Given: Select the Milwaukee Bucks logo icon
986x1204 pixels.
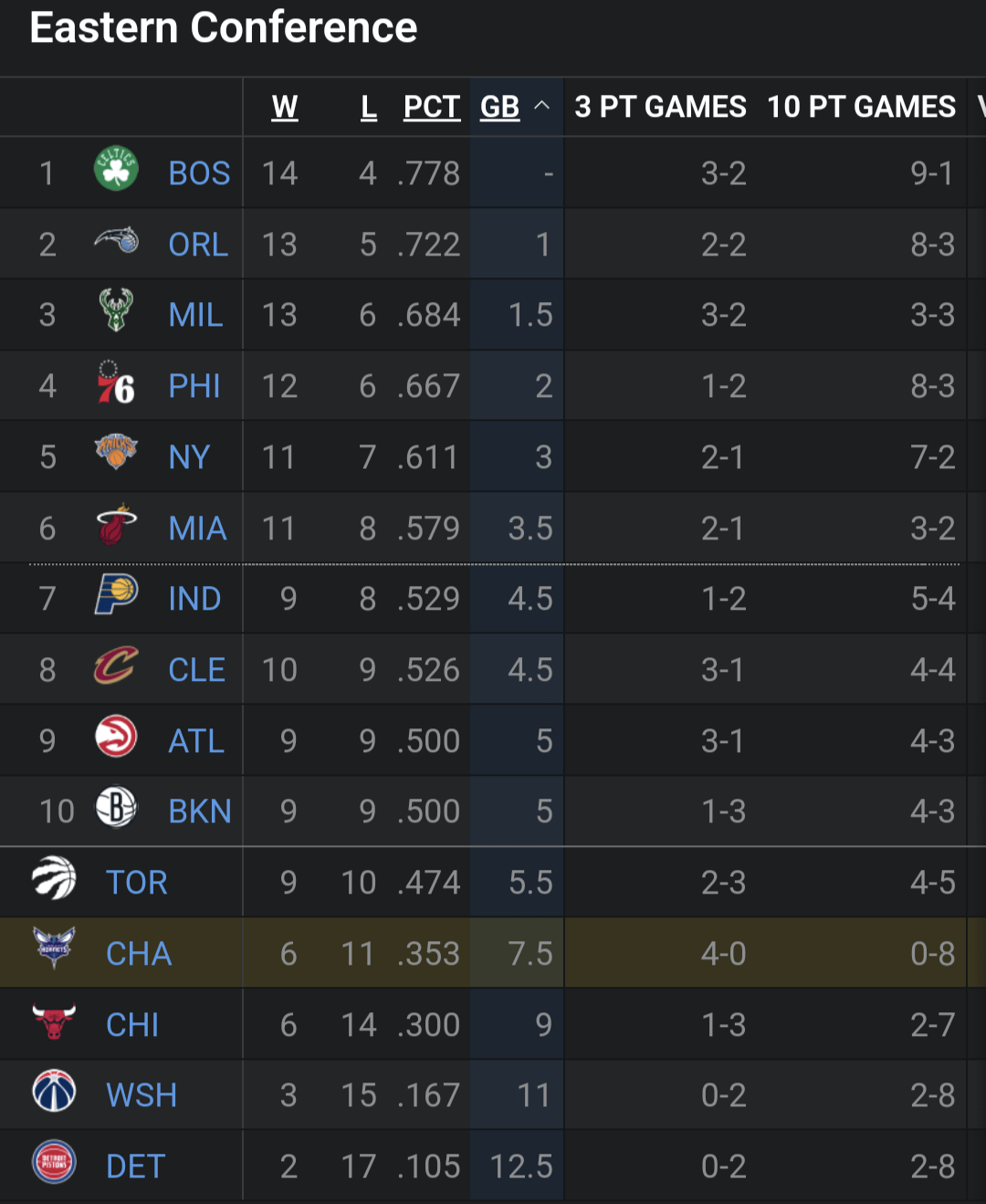Looking at the screenshot, I should (x=116, y=311).
